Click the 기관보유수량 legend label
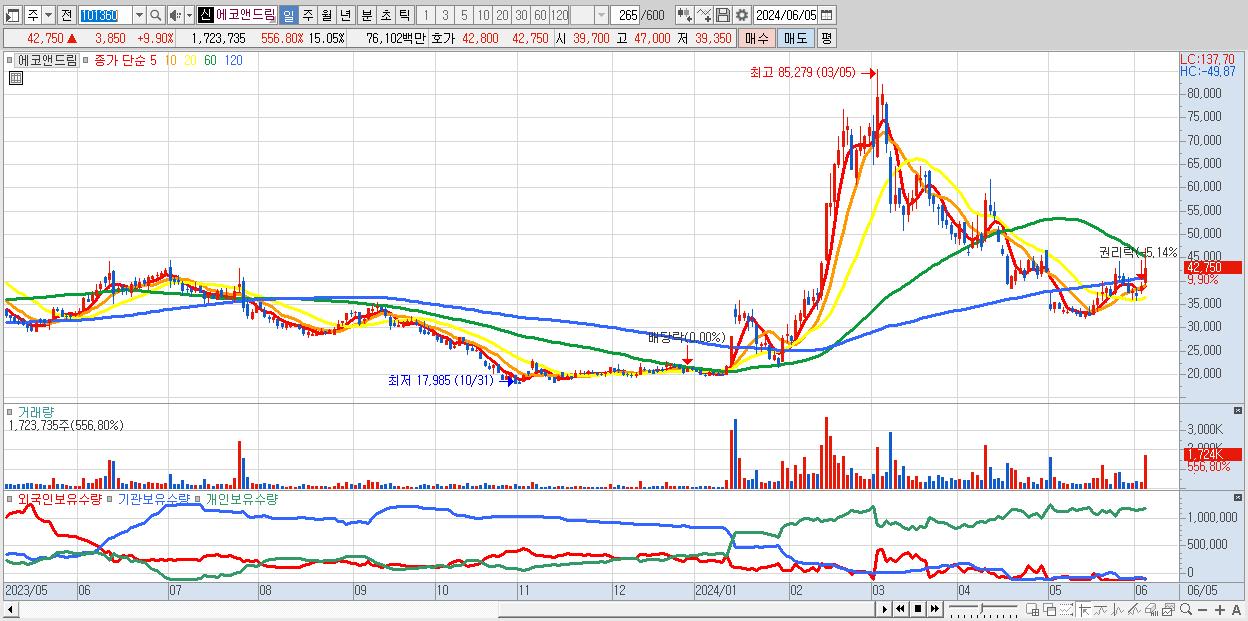The width and height of the screenshot is (1248, 621). pos(154,498)
